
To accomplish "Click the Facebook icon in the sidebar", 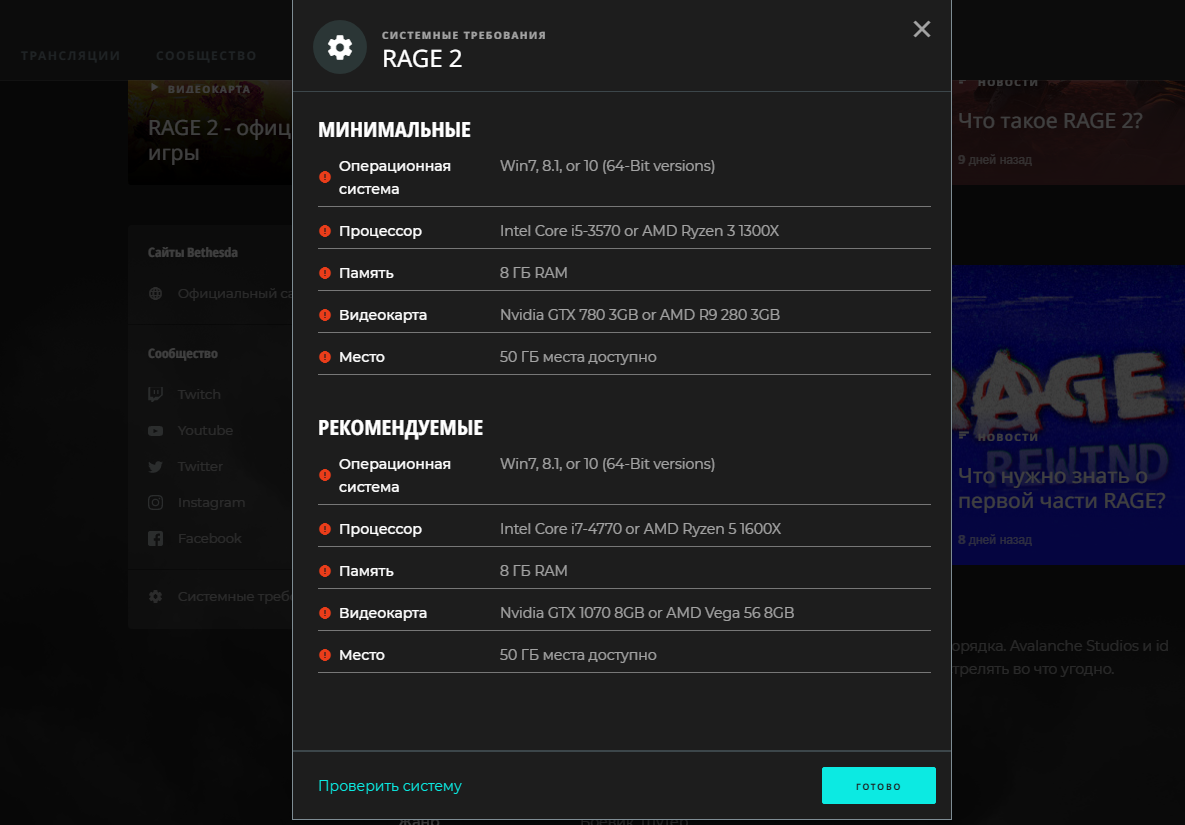I will pos(156,539).
